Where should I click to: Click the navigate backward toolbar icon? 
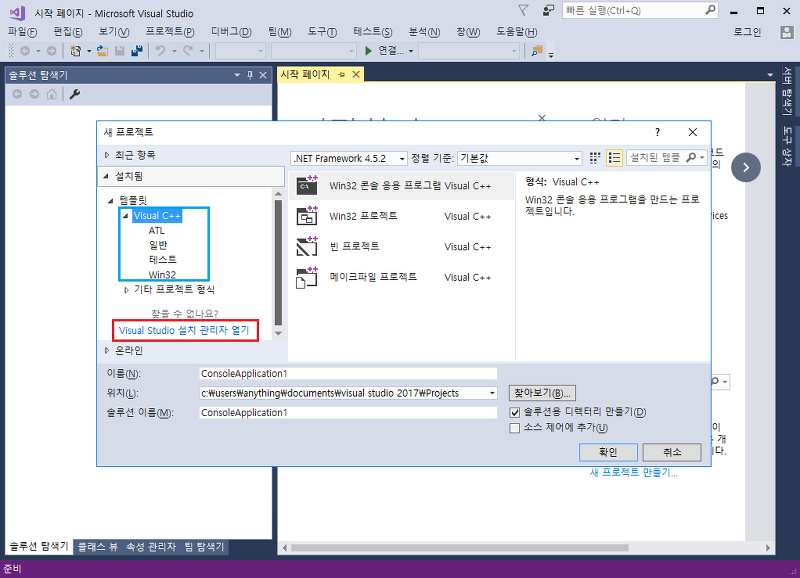tap(25, 51)
